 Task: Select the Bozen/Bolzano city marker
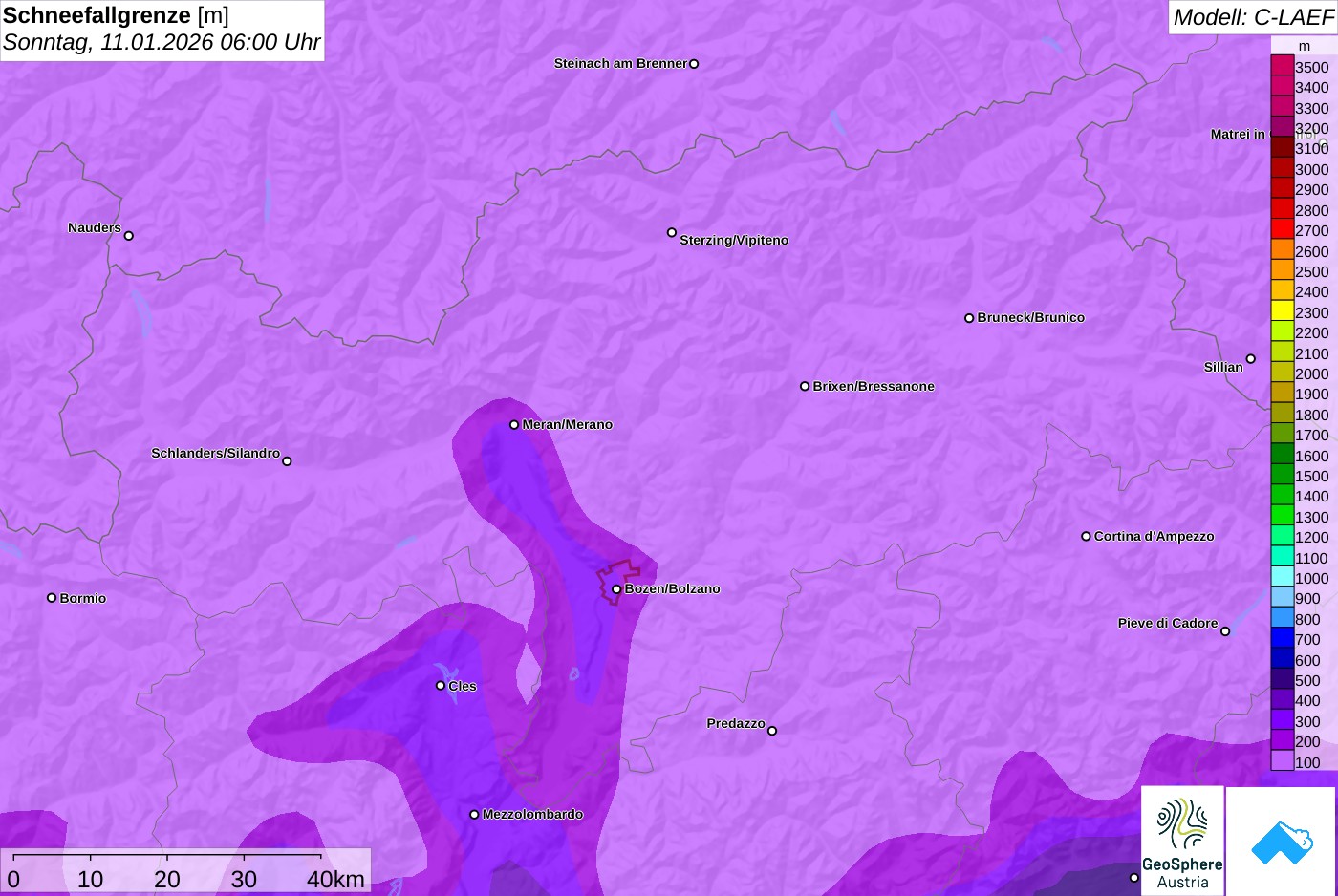[x=616, y=589]
